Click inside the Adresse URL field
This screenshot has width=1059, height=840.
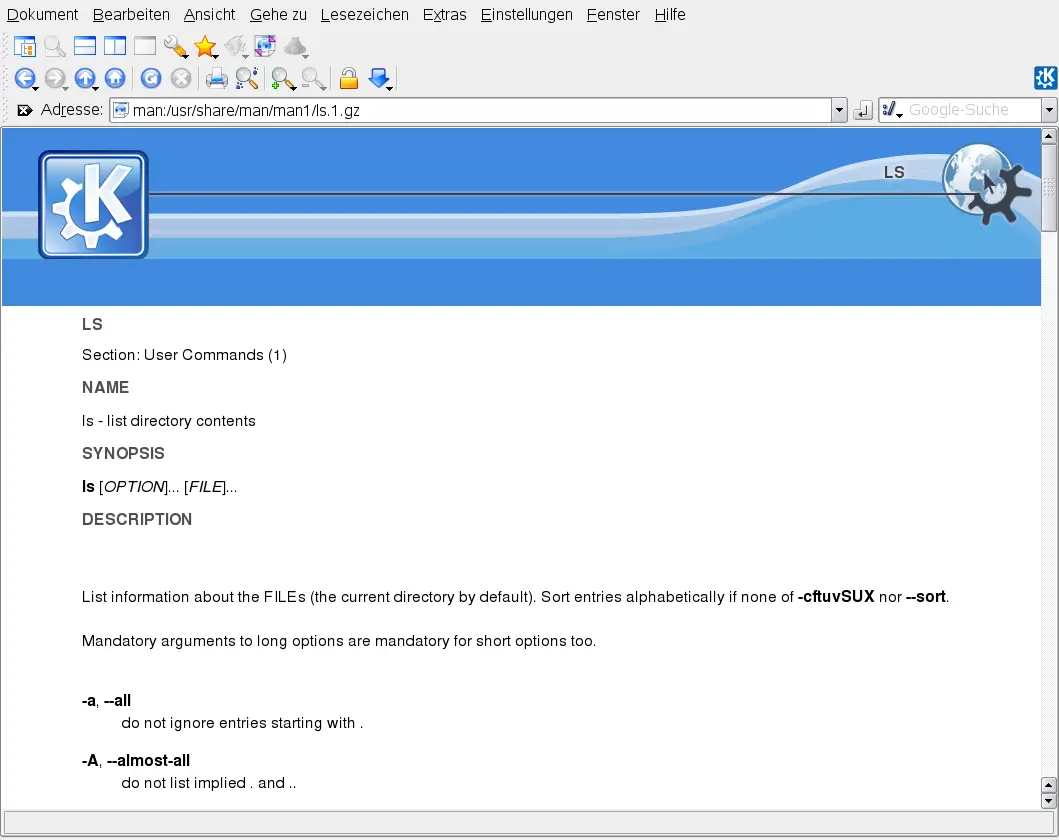tap(480, 110)
